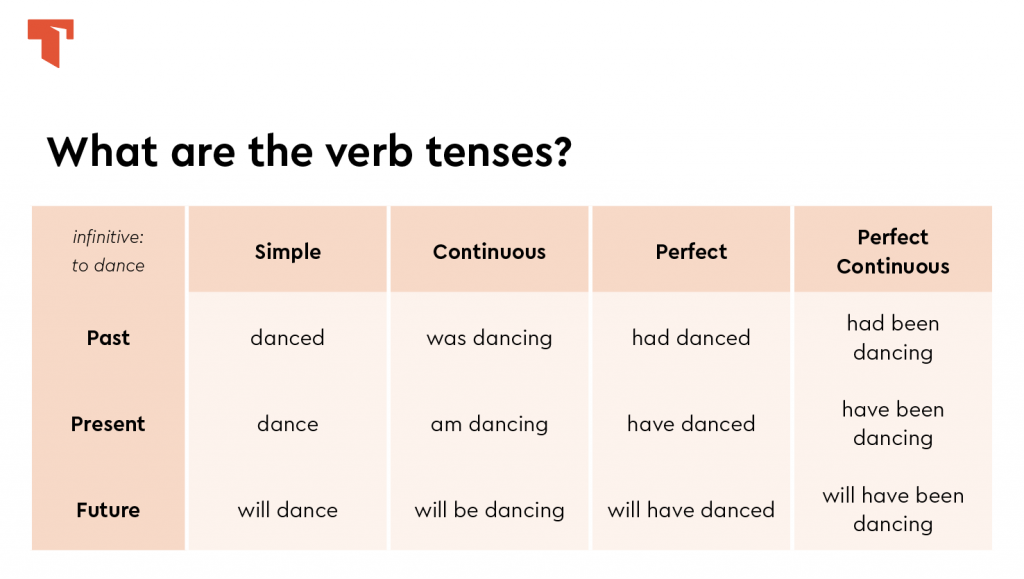This screenshot has width=1024, height=579.
Task: Click the 'will be dancing' cell
Action: click(489, 510)
